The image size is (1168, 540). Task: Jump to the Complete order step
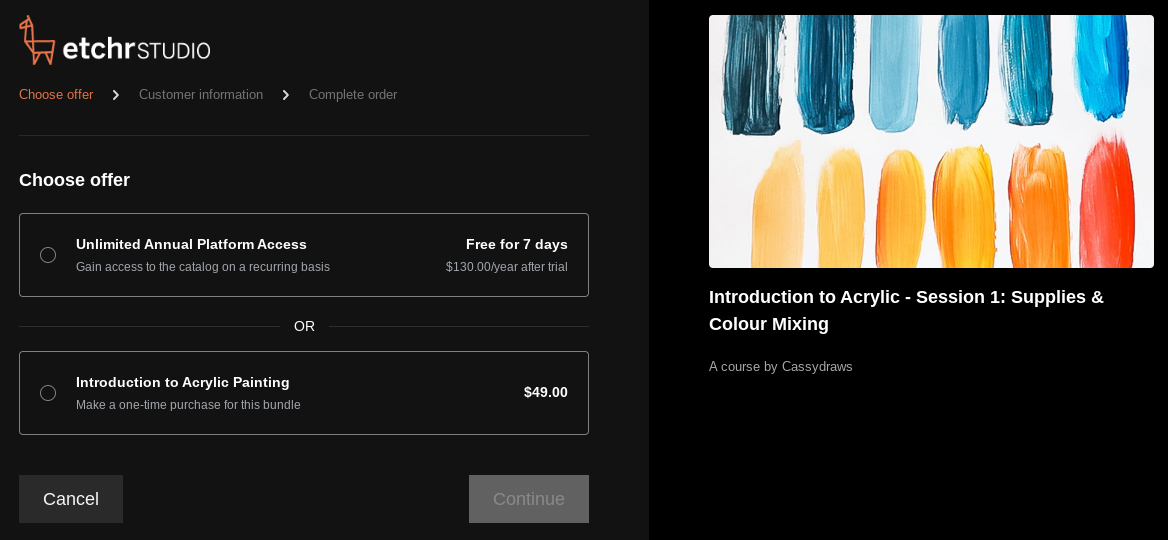[x=353, y=95]
